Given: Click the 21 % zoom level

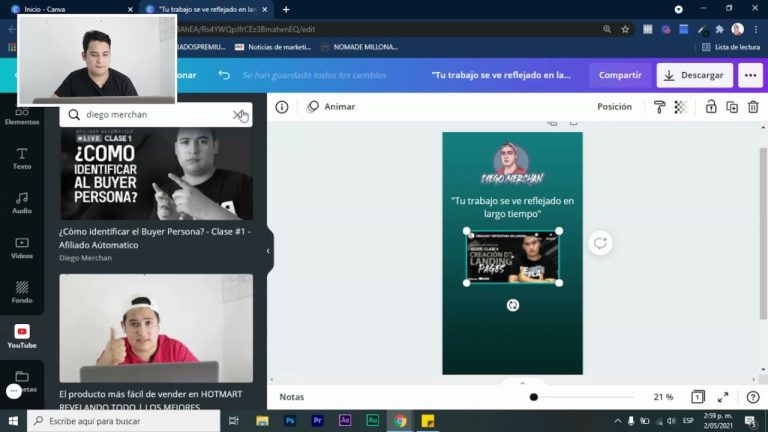Looking at the screenshot, I should tap(663, 397).
